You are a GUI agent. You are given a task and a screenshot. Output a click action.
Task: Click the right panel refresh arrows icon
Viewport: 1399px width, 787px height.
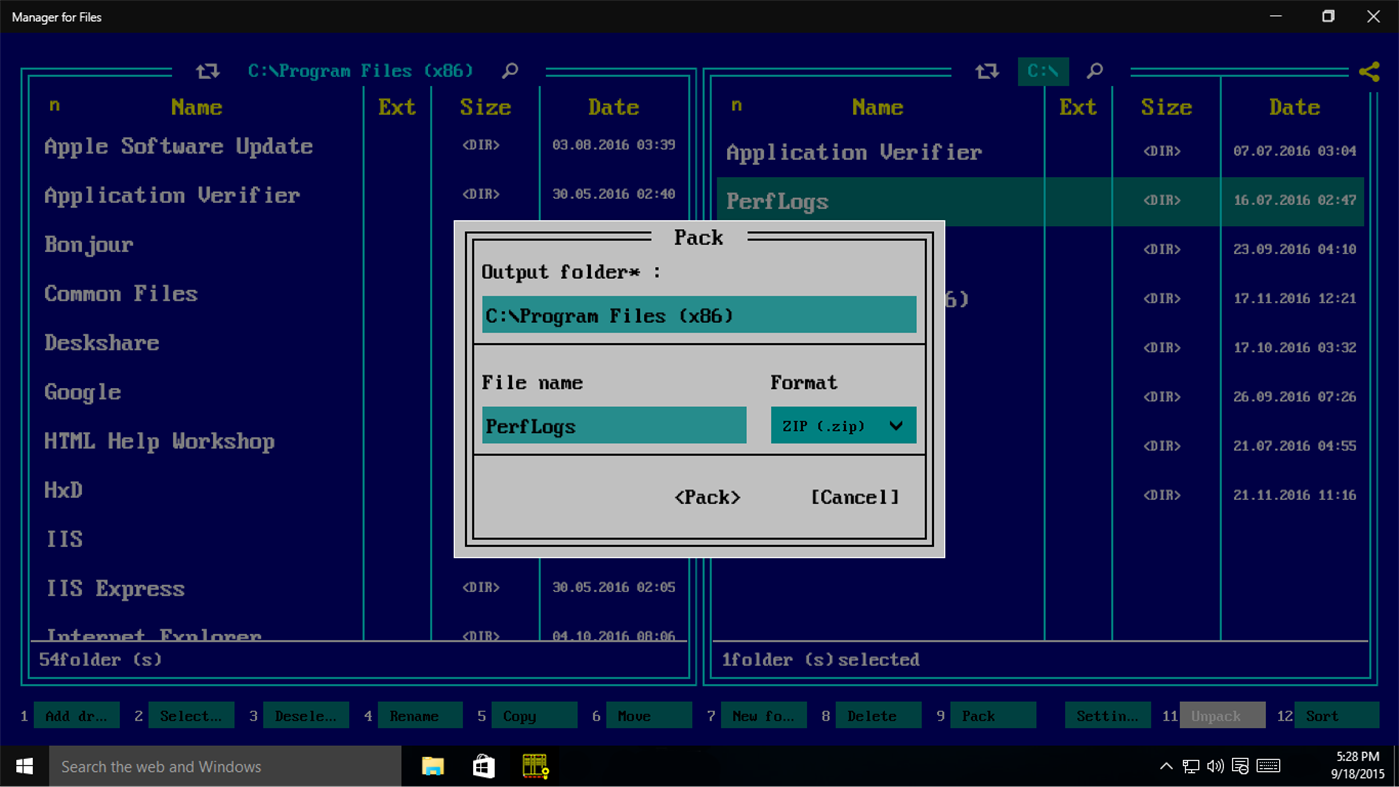[x=987, y=71]
